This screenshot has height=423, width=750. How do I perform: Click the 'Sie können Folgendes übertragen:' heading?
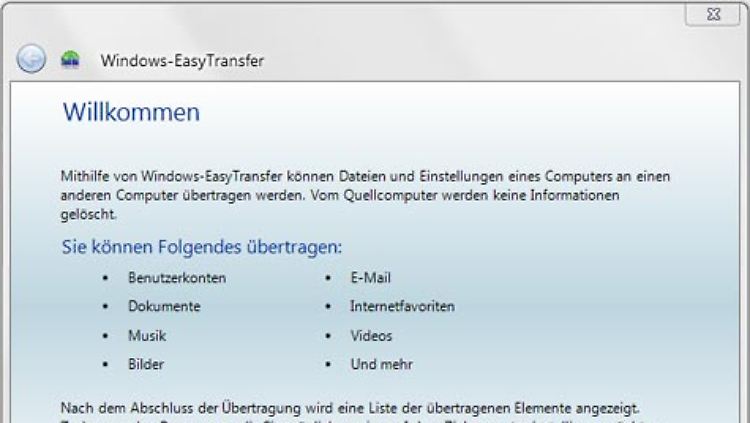(202, 247)
